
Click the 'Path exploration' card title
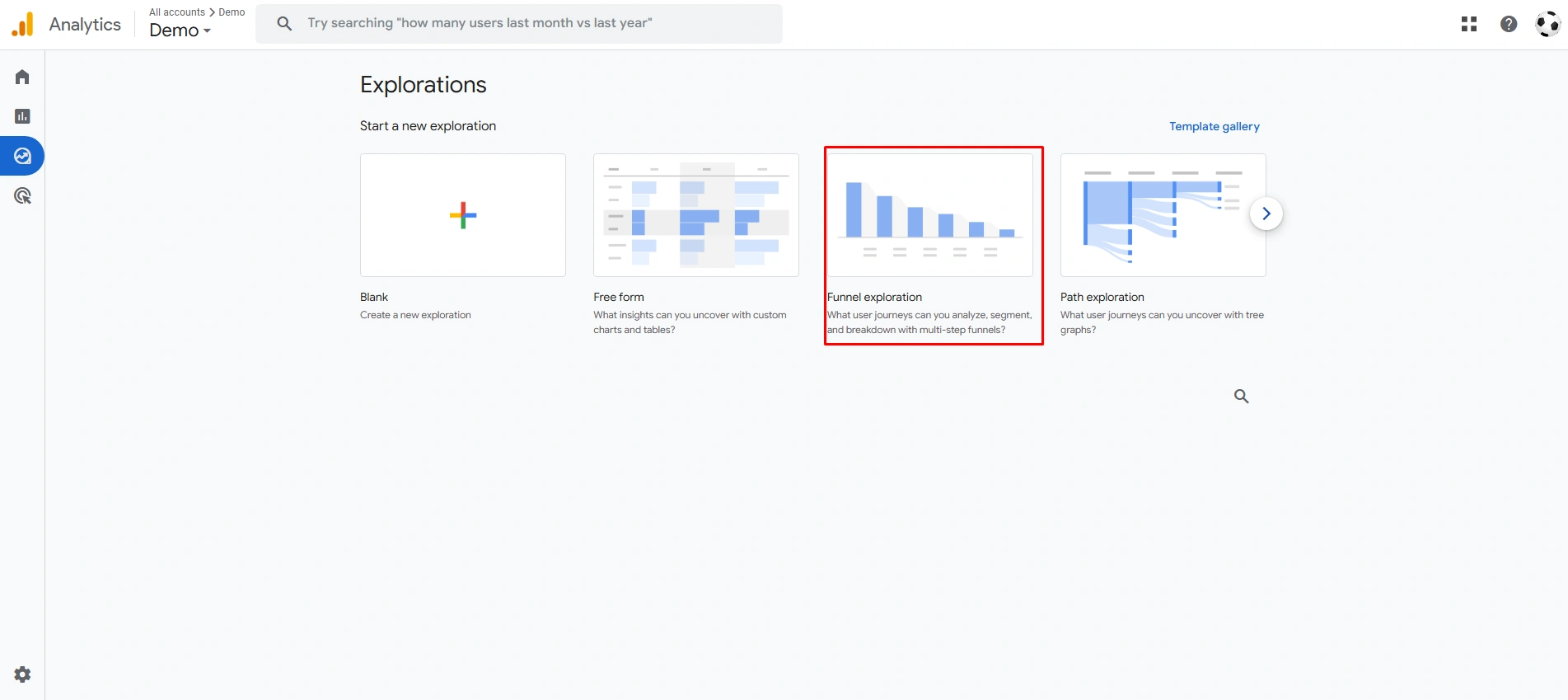[x=1102, y=297]
